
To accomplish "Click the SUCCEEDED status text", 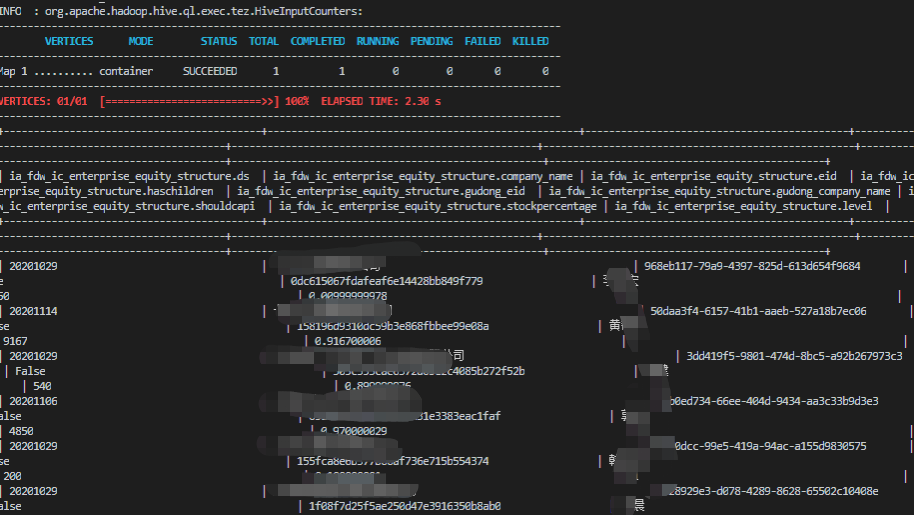I will 210,71.
